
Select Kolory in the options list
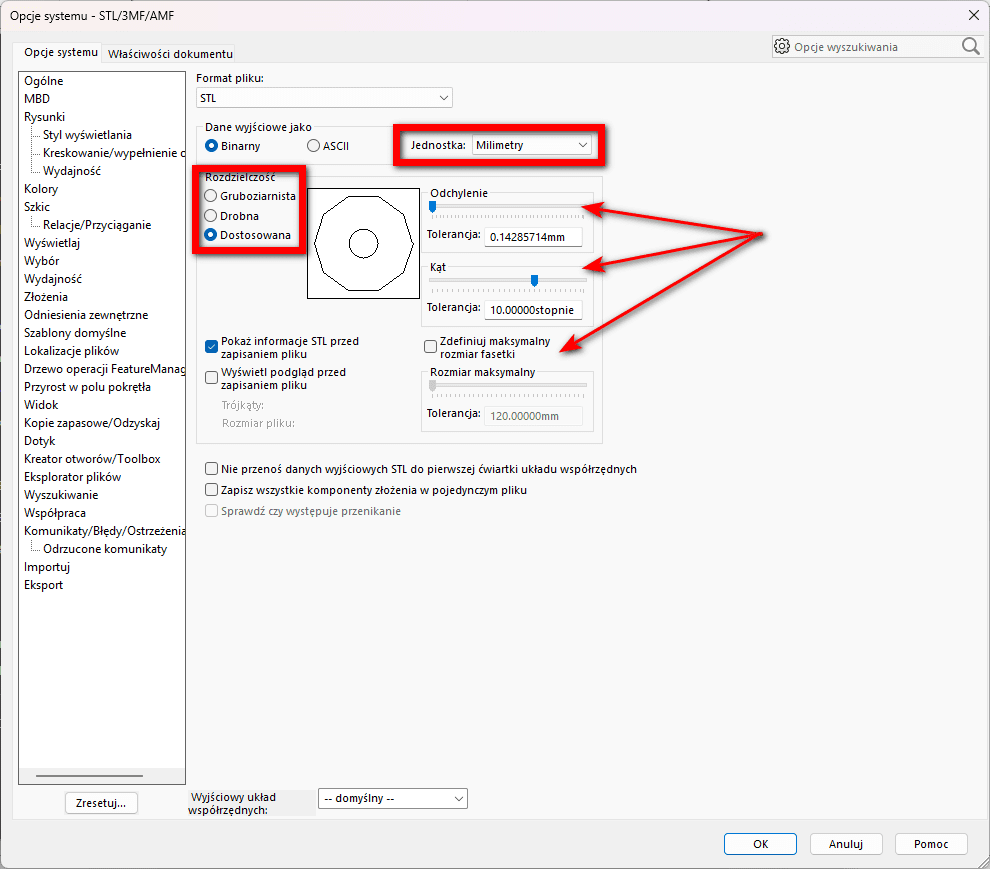[x=41, y=189]
